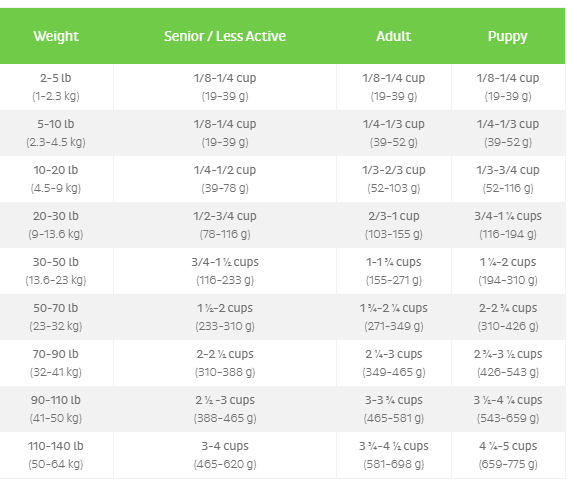Select the 70-90 lb weight cell
The width and height of the screenshot is (569, 490).
click(x=56, y=363)
